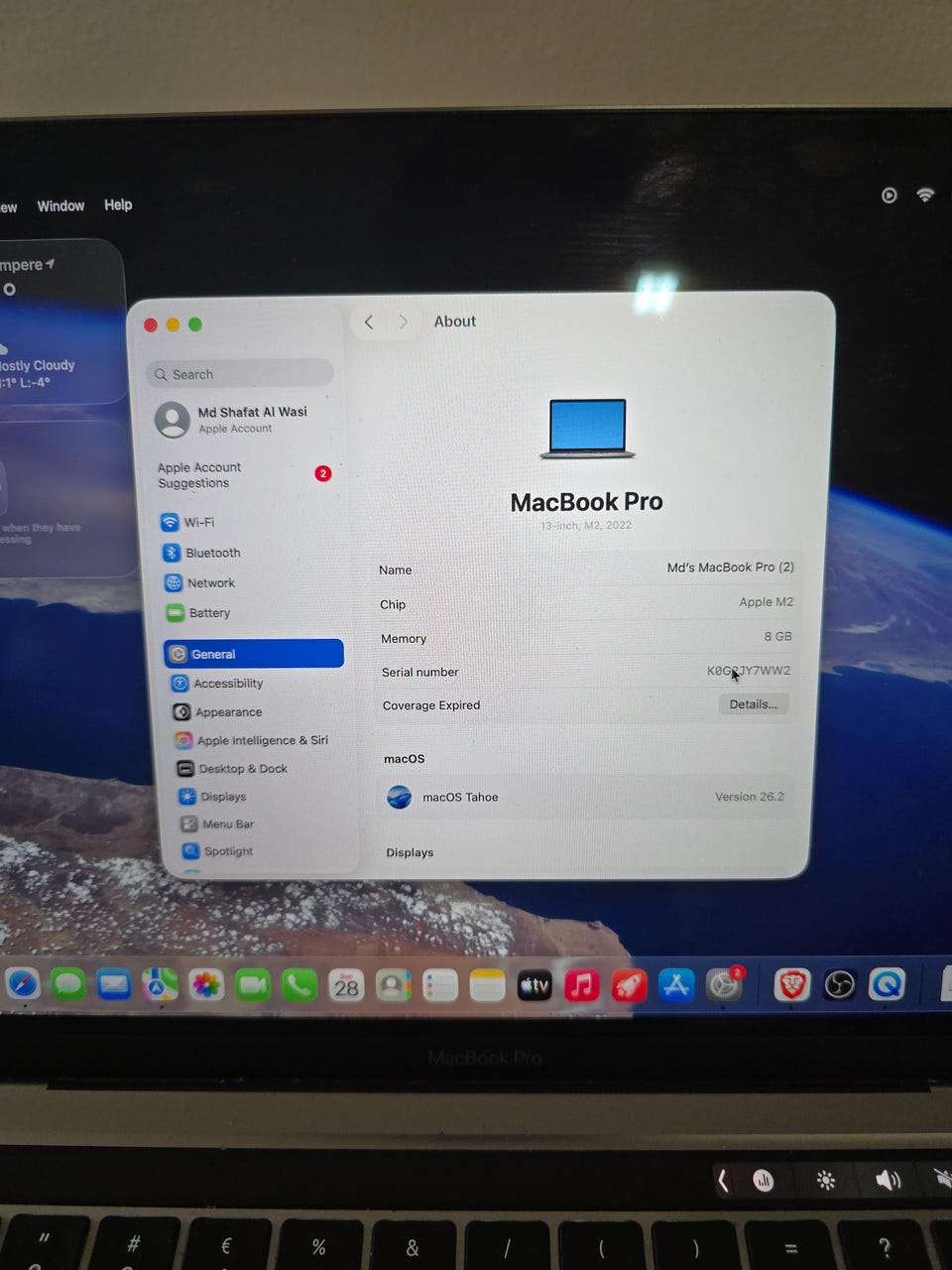Click the MacBook Pro laptop image

[588, 429]
